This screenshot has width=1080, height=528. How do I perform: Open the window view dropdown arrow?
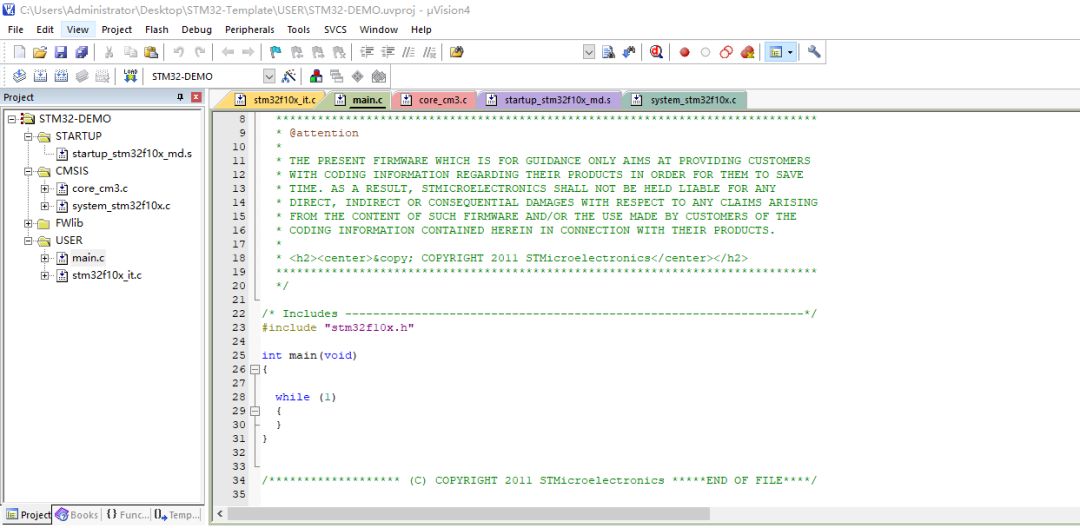point(791,52)
